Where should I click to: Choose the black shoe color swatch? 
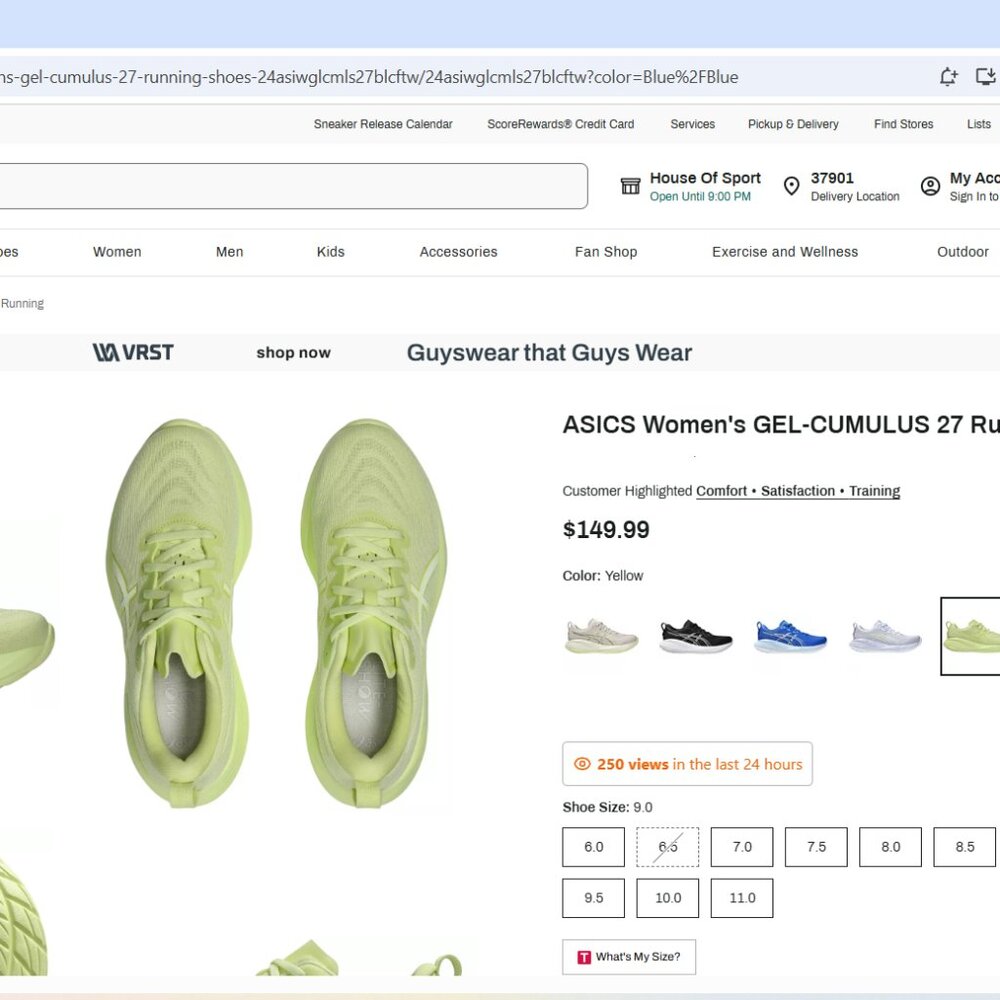pyautogui.click(x=695, y=636)
